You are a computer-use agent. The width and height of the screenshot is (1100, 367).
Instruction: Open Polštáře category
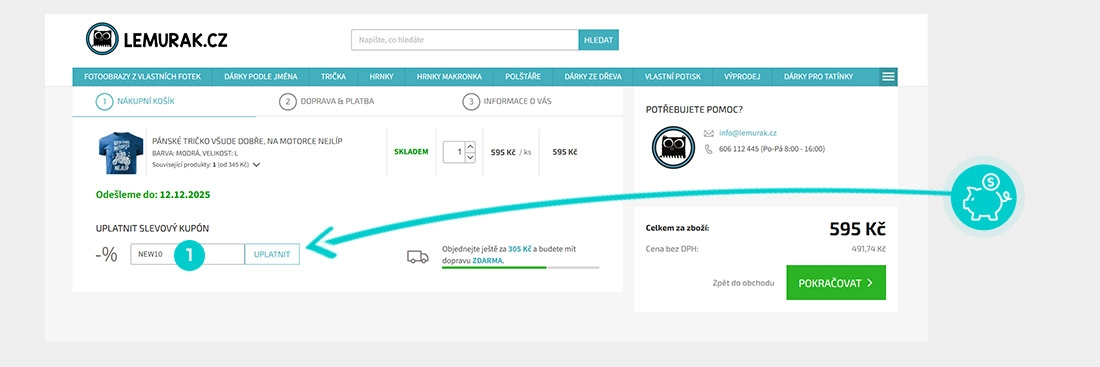[523, 76]
